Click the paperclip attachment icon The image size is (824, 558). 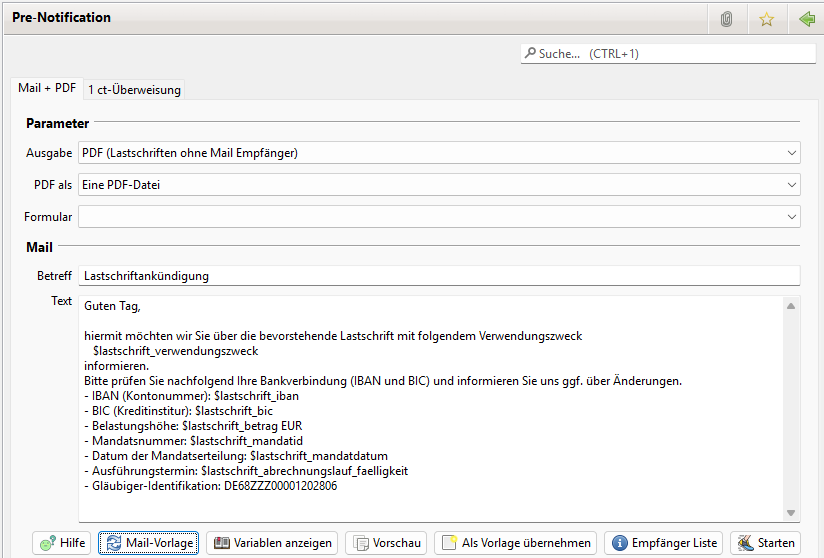[727, 19]
